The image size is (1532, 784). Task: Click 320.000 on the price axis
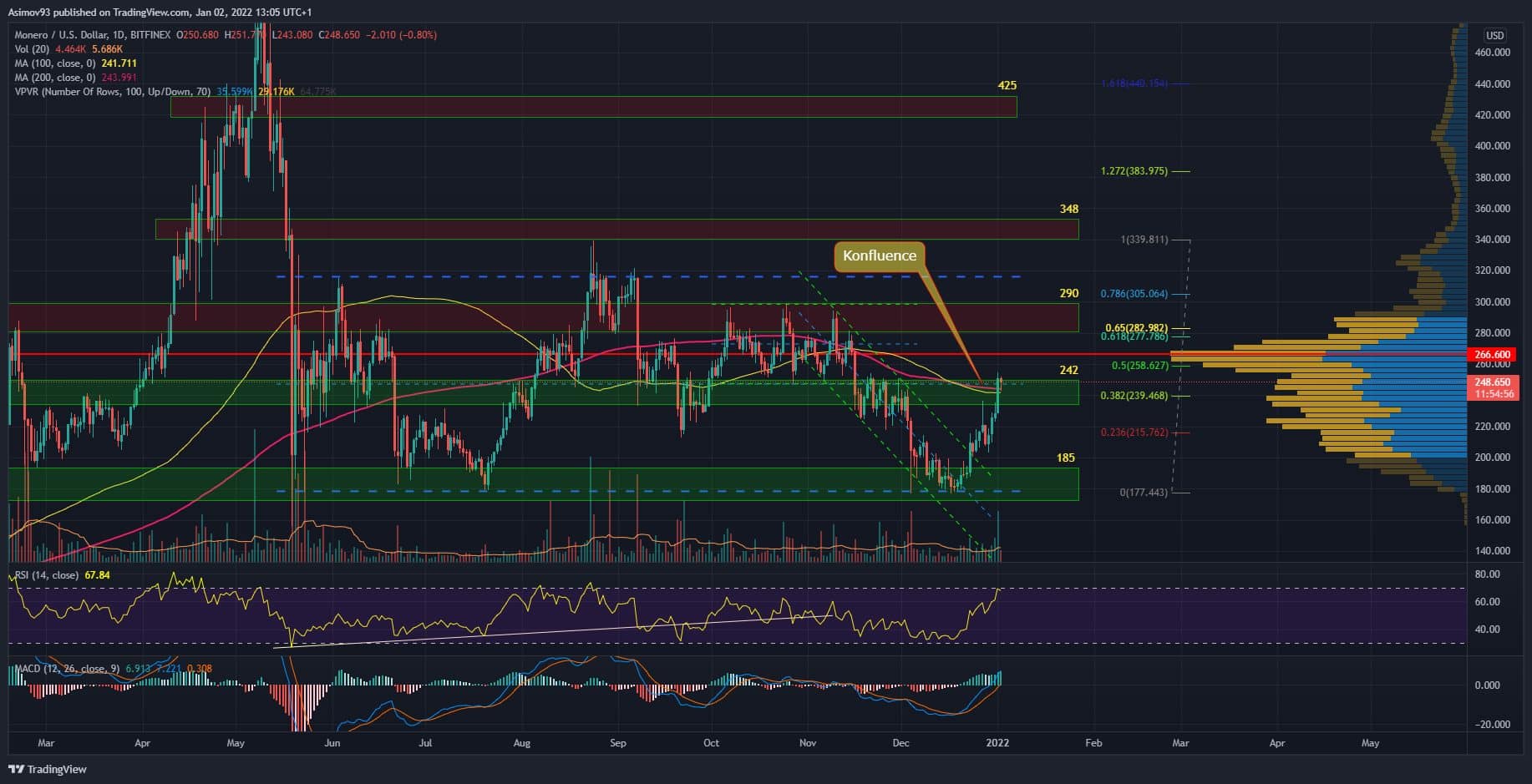(1492, 271)
